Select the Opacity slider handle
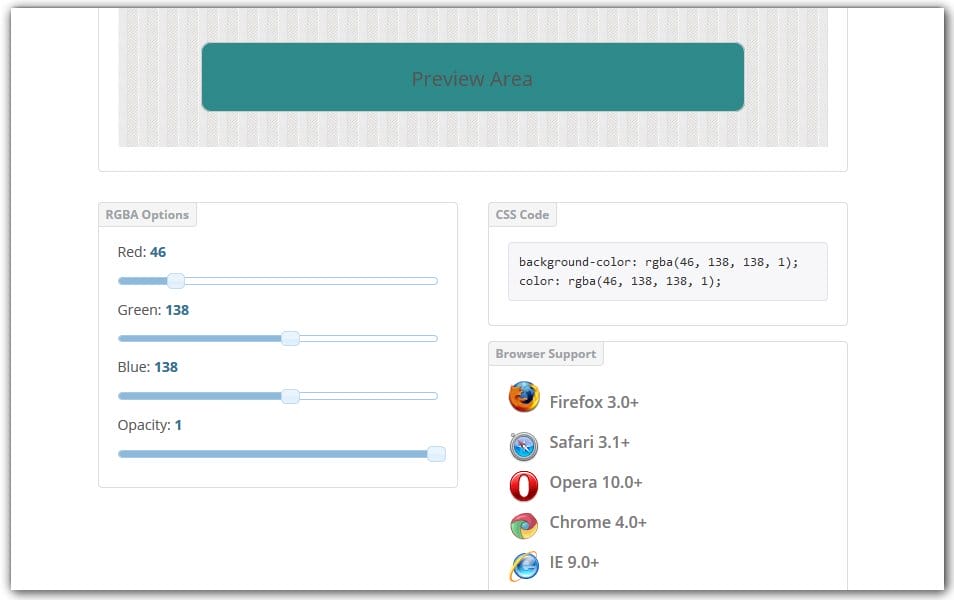 436,454
